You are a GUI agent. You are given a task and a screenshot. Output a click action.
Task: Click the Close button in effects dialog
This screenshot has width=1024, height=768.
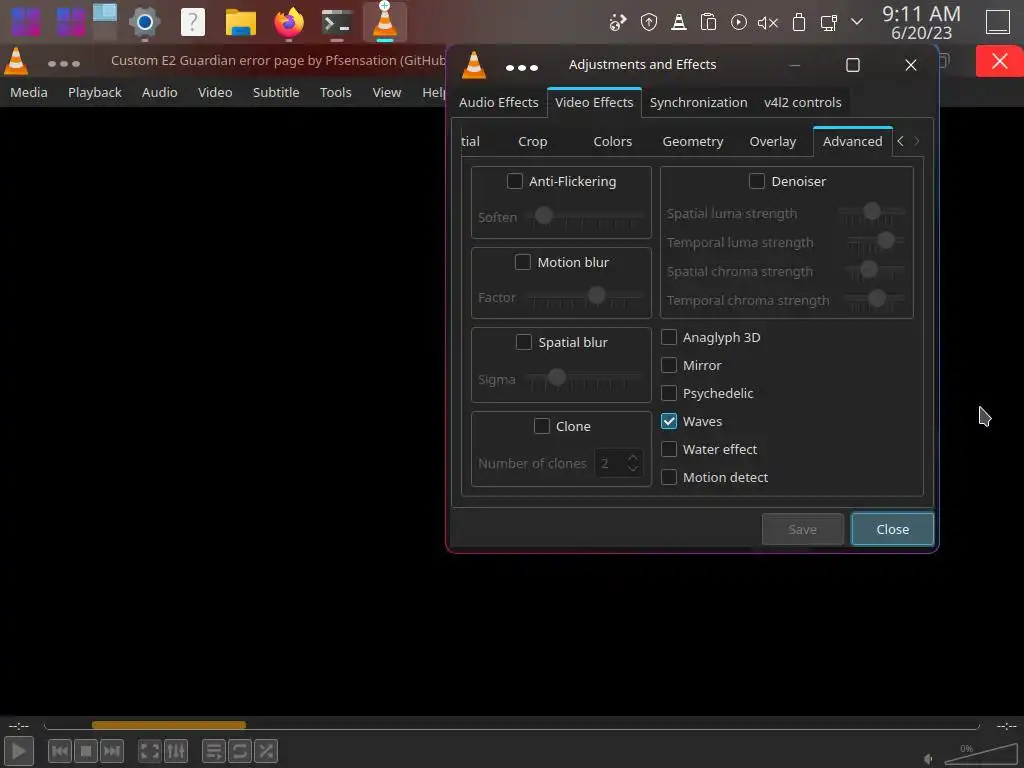[x=892, y=530]
